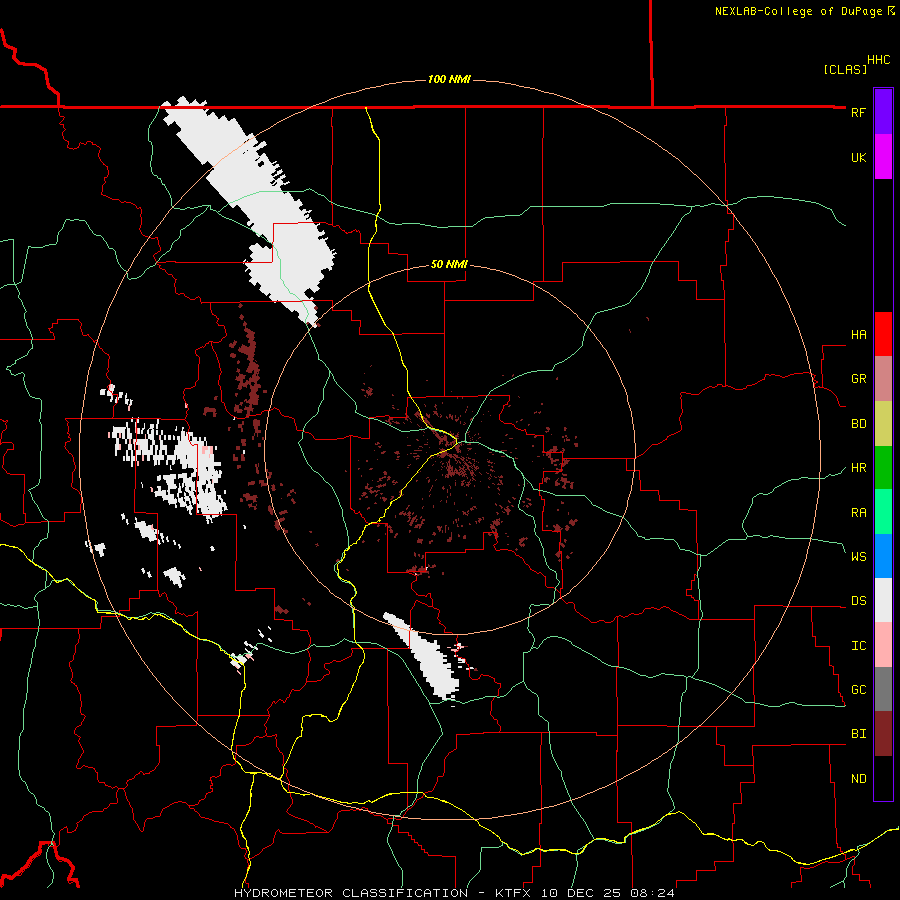Image resolution: width=900 pixels, height=900 pixels.
Task: Click the 'HHC' product code text
Action: tap(878, 60)
